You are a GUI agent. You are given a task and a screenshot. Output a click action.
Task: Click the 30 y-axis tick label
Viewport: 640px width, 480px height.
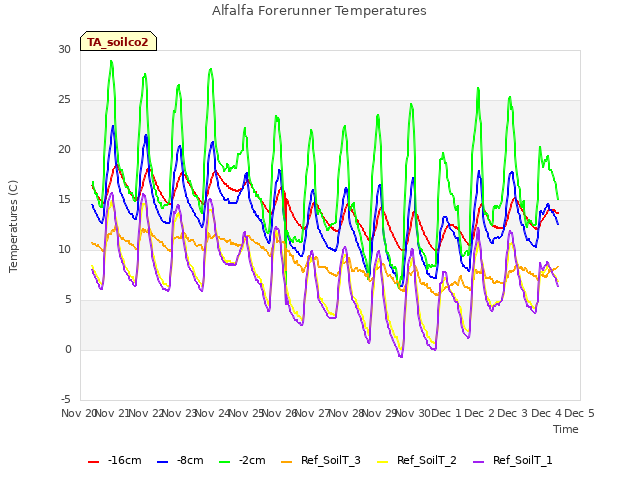tap(64, 49)
